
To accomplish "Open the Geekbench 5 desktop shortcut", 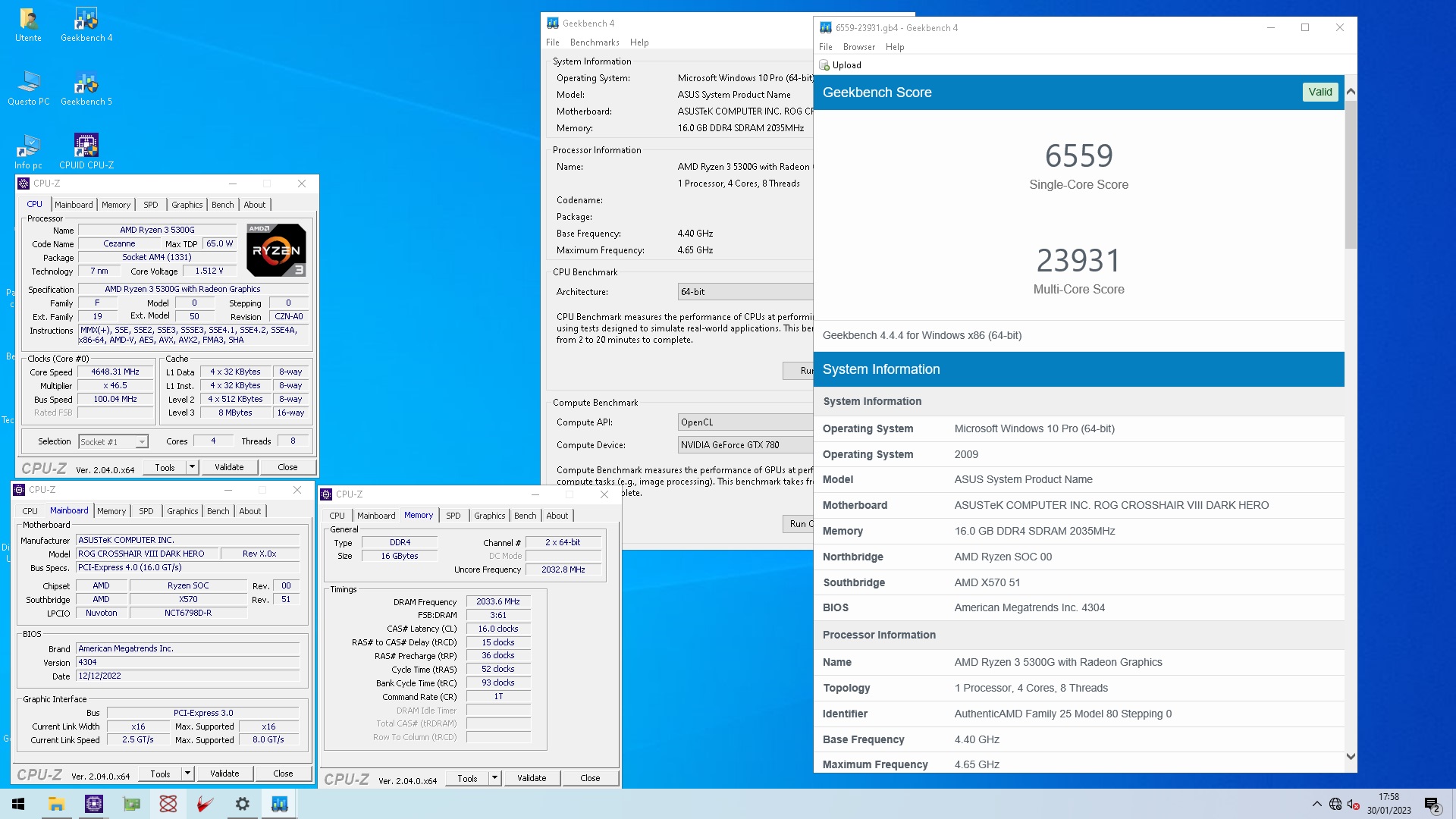I will [x=86, y=88].
